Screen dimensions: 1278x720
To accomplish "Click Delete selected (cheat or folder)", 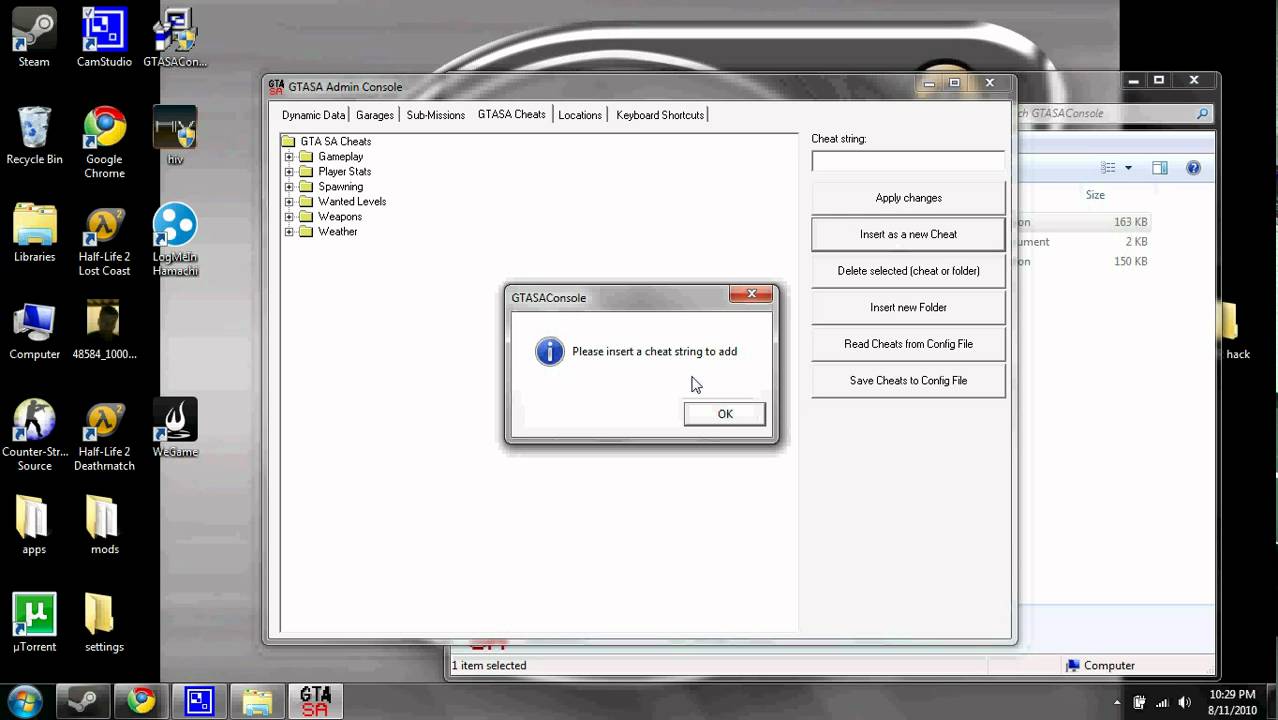I will [908, 271].
